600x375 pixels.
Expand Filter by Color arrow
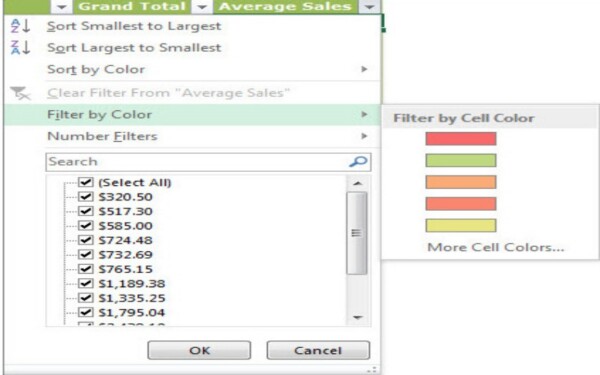click(364, 114)
